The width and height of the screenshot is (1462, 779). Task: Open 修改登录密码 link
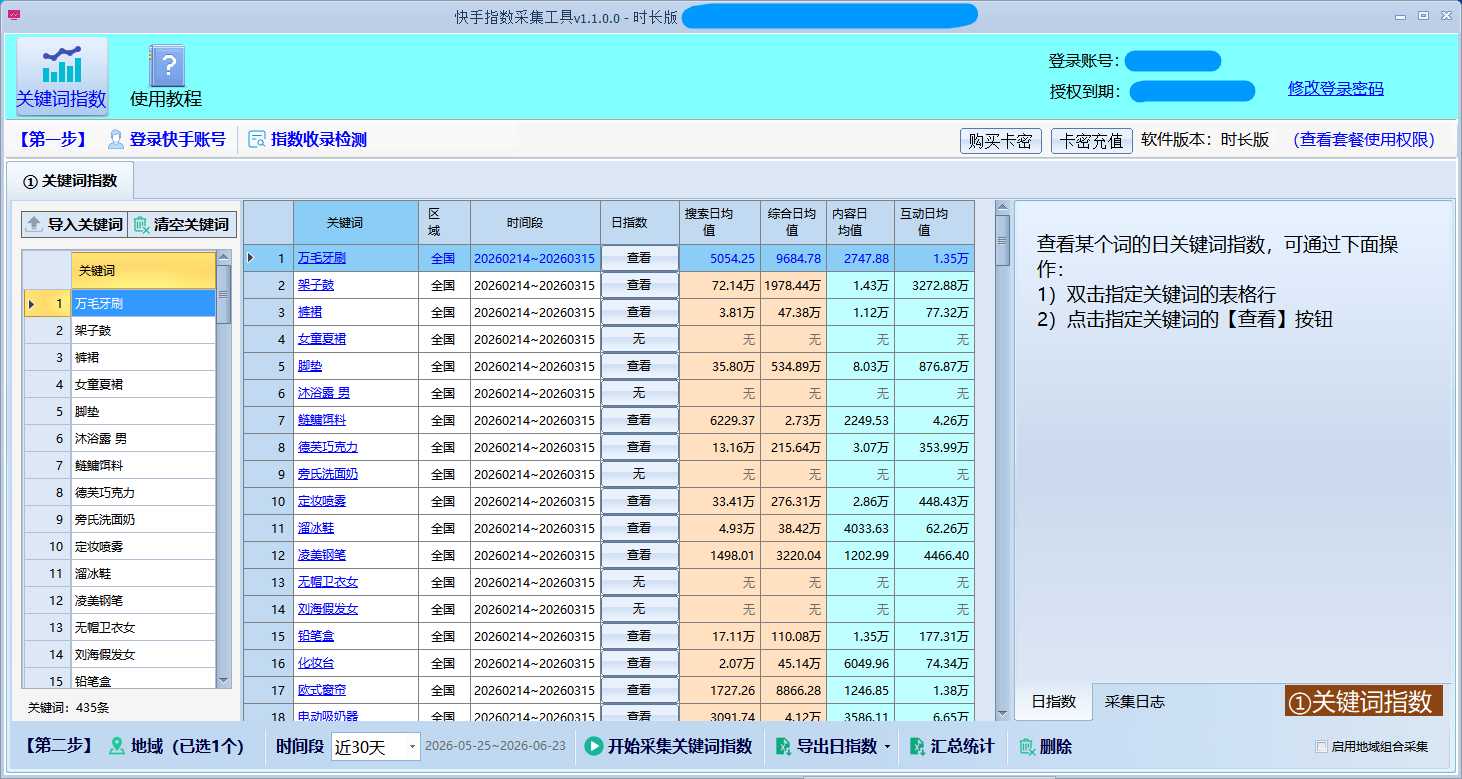pyautogui.click(x=1335, y=89)
